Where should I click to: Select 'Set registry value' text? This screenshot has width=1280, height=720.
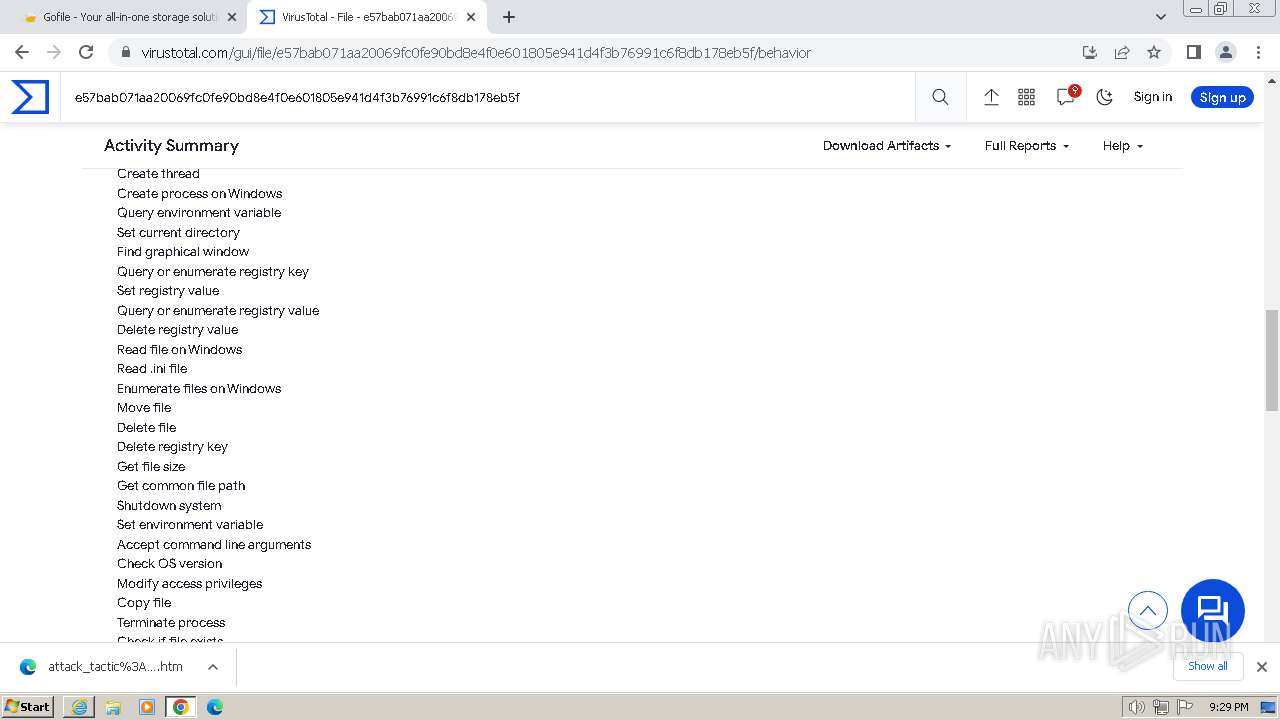pyautogui.click(x=168, y=291)
